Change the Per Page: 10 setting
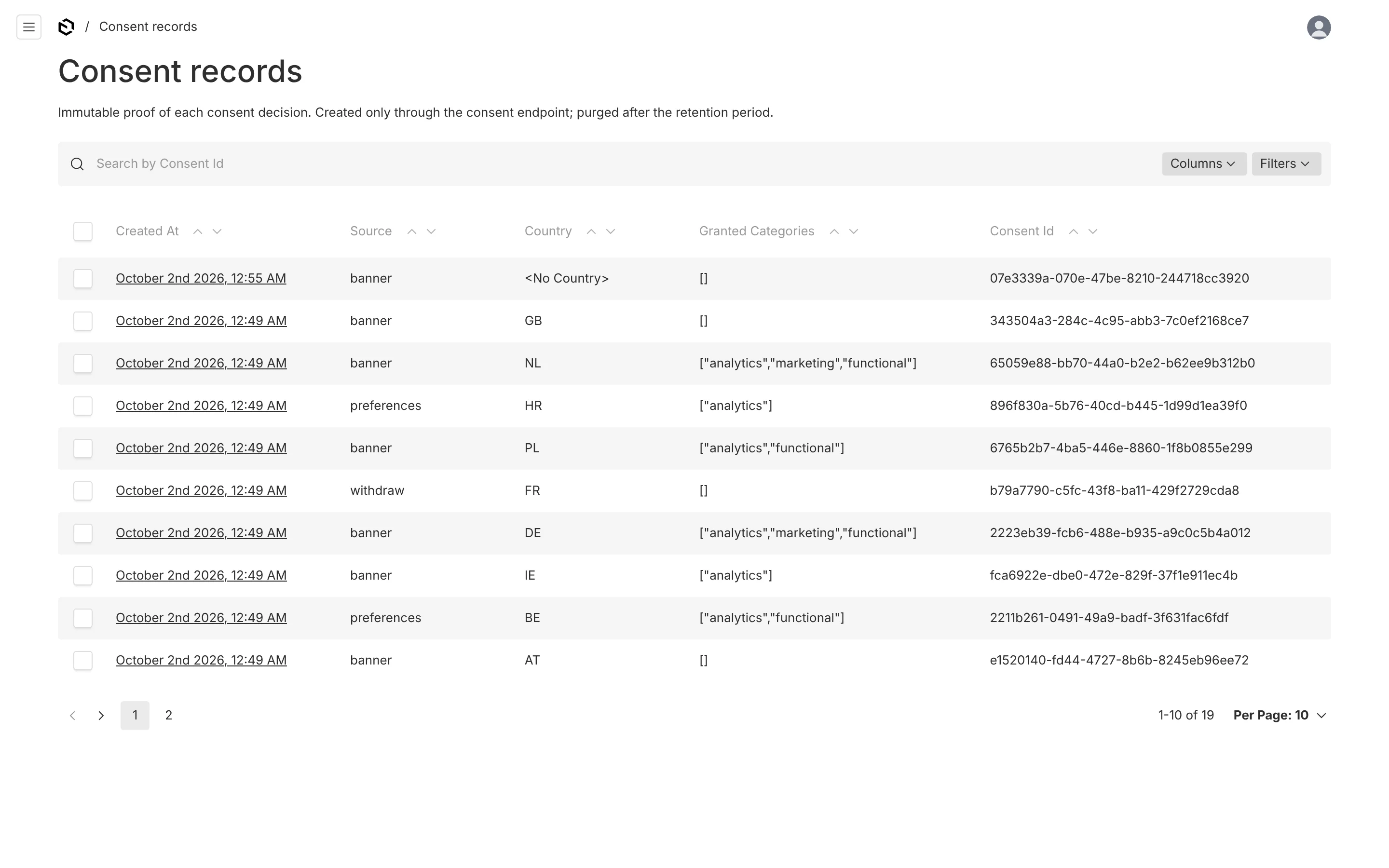The height and width of the screenshot is (868, 1389). click(1280, 715)
